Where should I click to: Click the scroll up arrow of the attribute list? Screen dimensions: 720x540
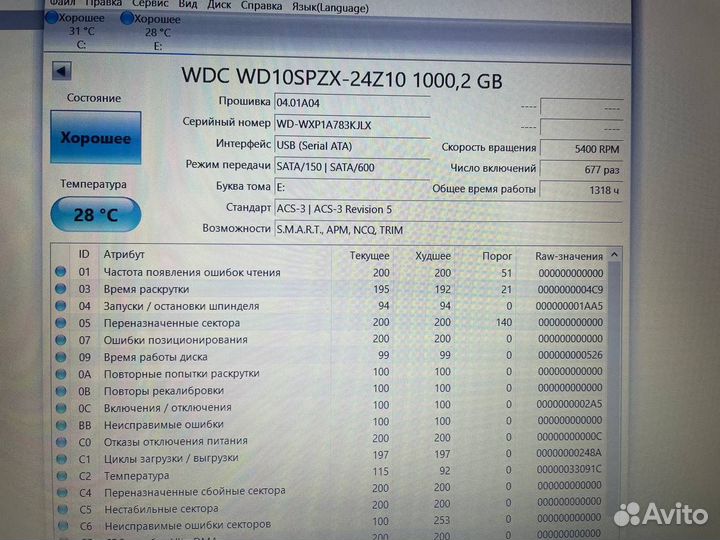point(614,255)
